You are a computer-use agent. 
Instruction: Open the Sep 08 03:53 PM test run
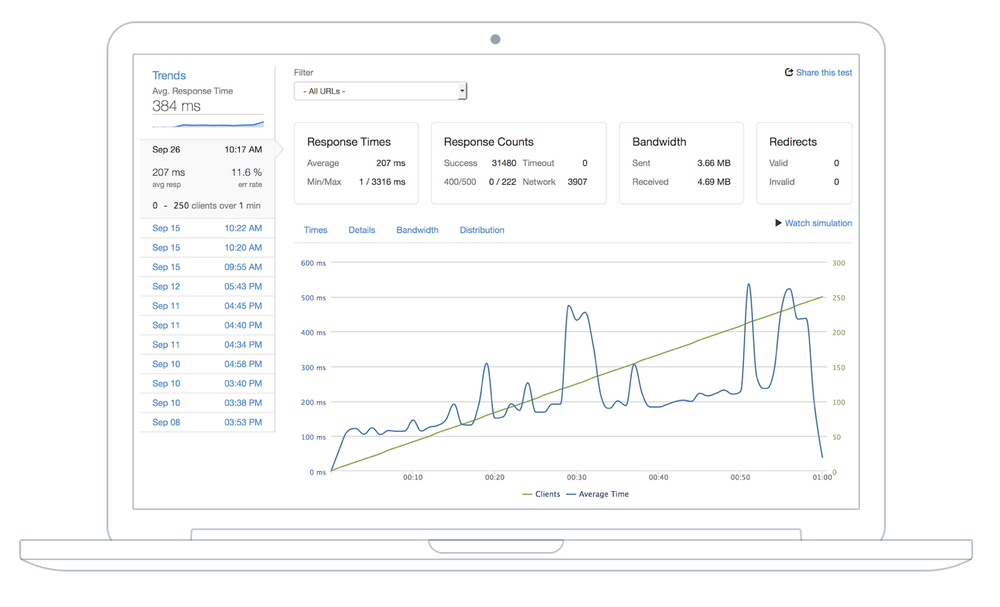pyautogui.click(x=207, y=421)
